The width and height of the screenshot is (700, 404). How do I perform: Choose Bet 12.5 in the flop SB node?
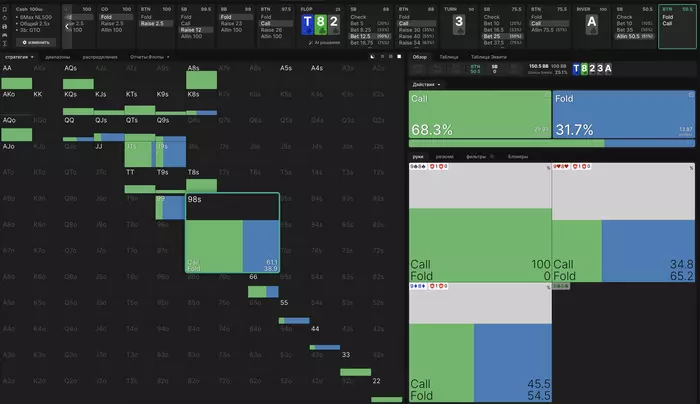pyautogui.click(x=370, y=36)
